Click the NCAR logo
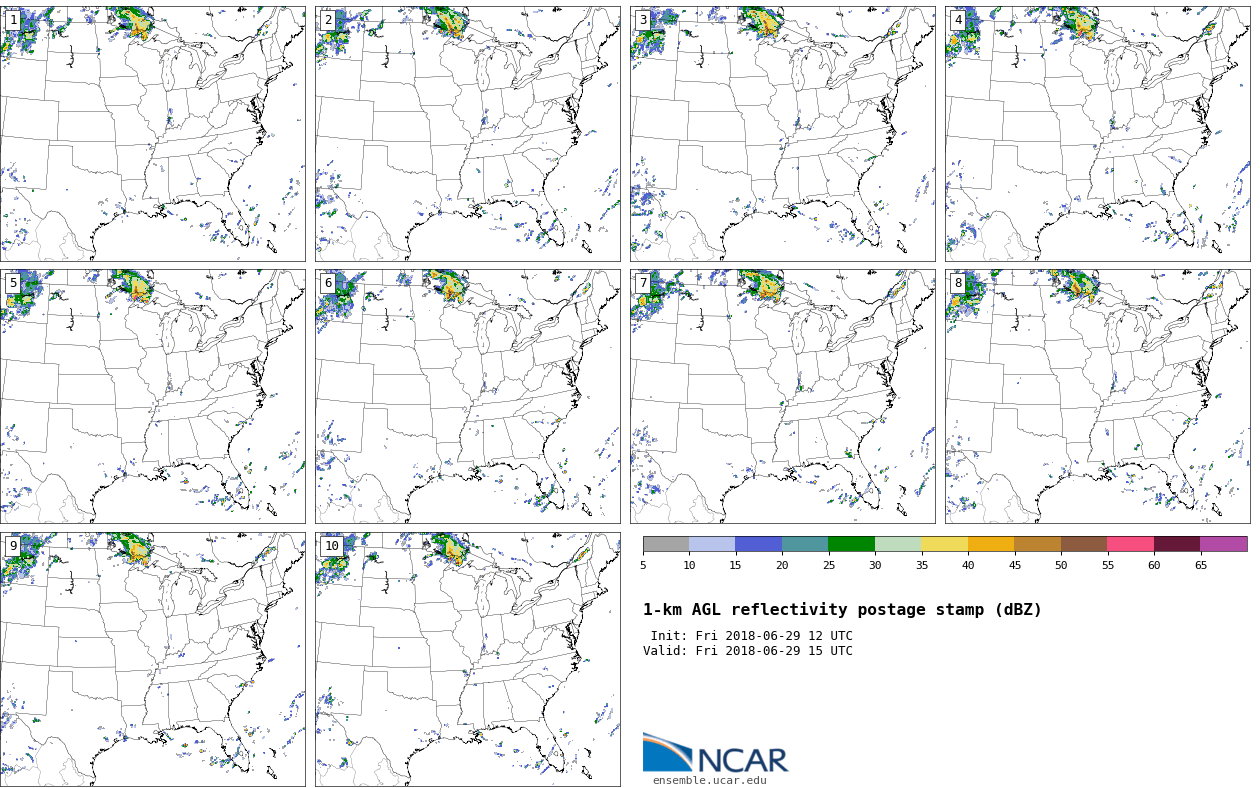The width and height of the screenshot is (1260, 788). click(x=715, y=753)
